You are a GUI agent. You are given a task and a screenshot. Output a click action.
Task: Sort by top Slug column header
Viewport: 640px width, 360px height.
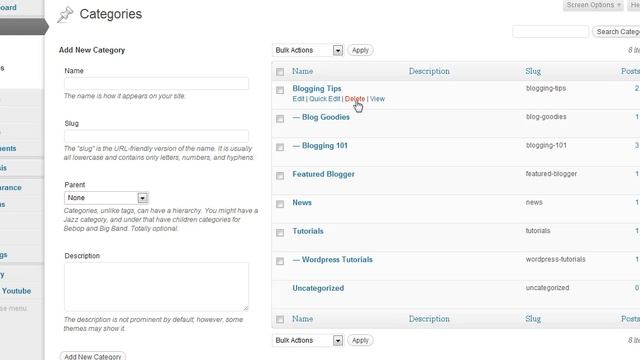point(533,71)
